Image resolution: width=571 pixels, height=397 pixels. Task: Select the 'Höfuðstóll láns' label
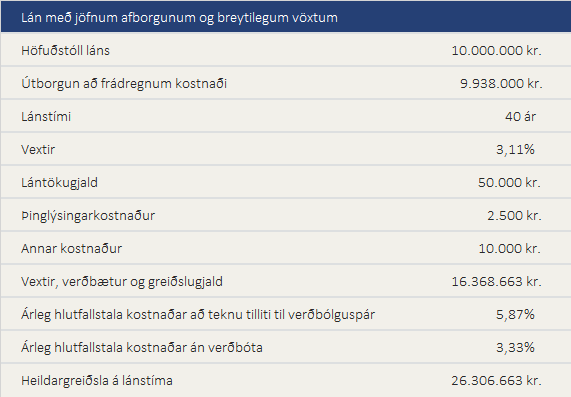(65, 50)
